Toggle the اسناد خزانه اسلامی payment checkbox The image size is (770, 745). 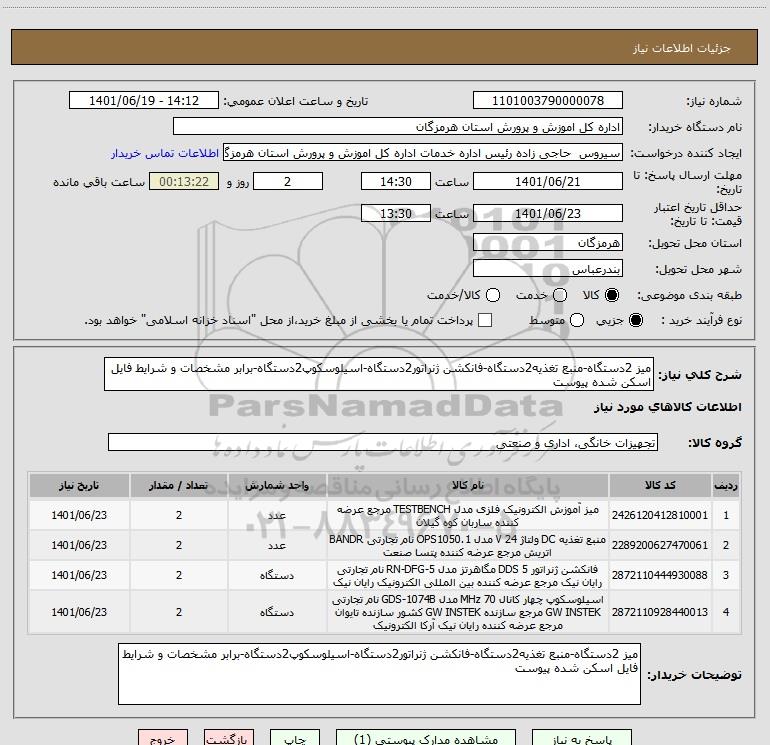(485, 320)
